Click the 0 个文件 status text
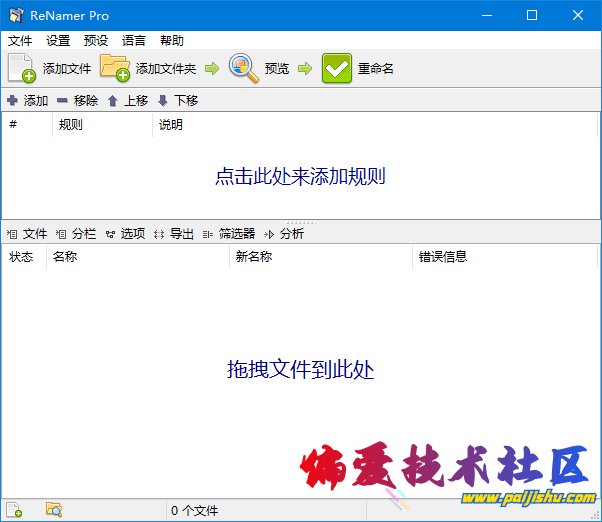 pos(194,510)
